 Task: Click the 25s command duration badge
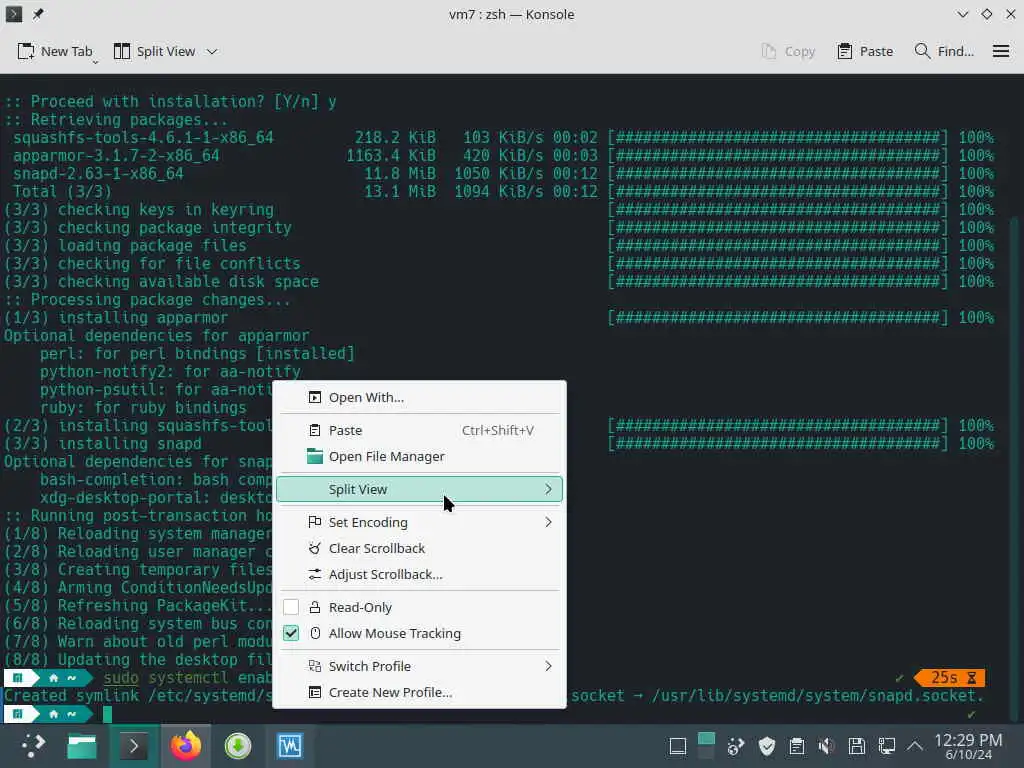(x=950, y=678)
